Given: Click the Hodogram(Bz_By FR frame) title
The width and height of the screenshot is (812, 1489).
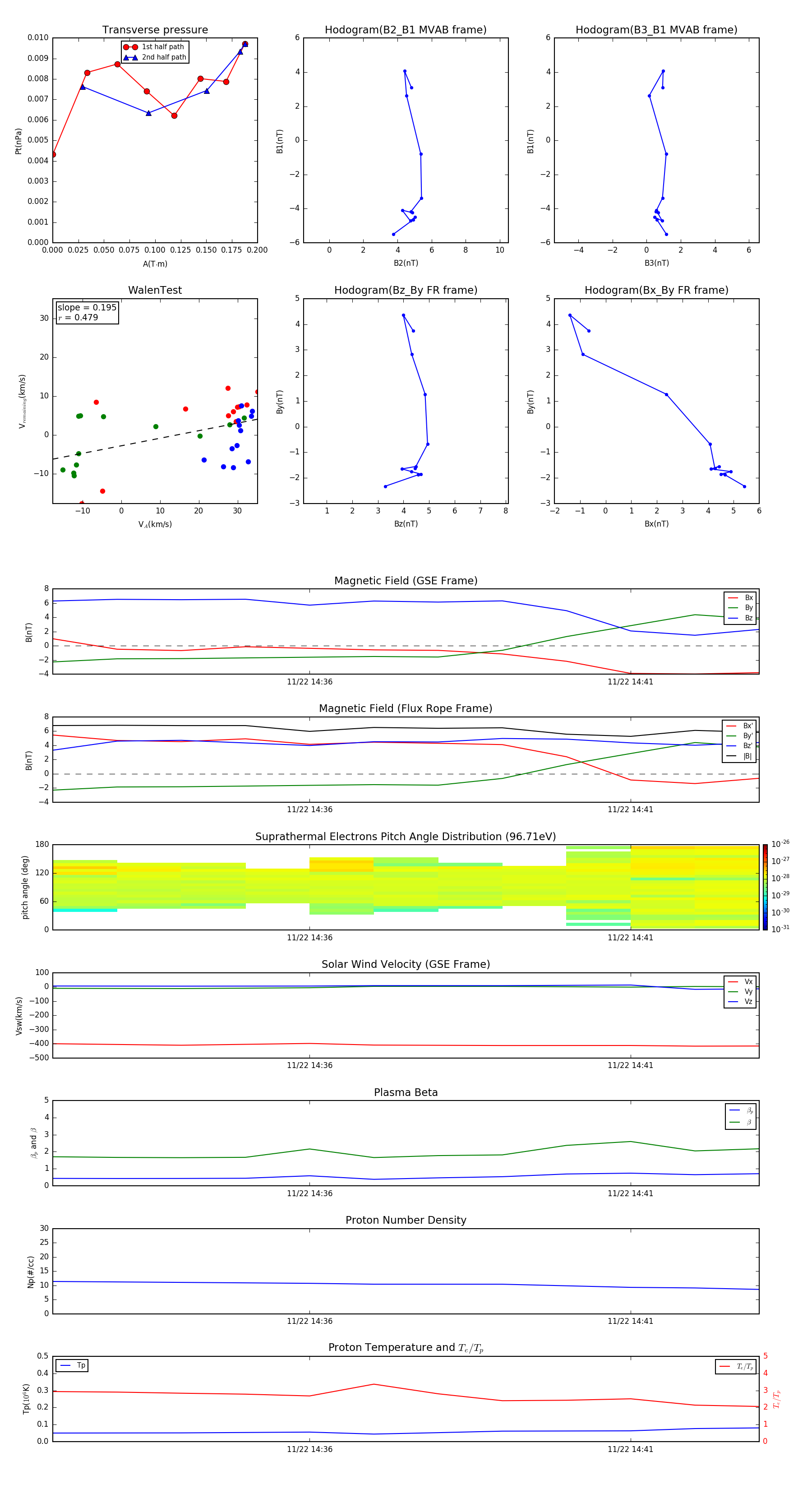Looking at the screenshot, I should click(x=406, y=290).
